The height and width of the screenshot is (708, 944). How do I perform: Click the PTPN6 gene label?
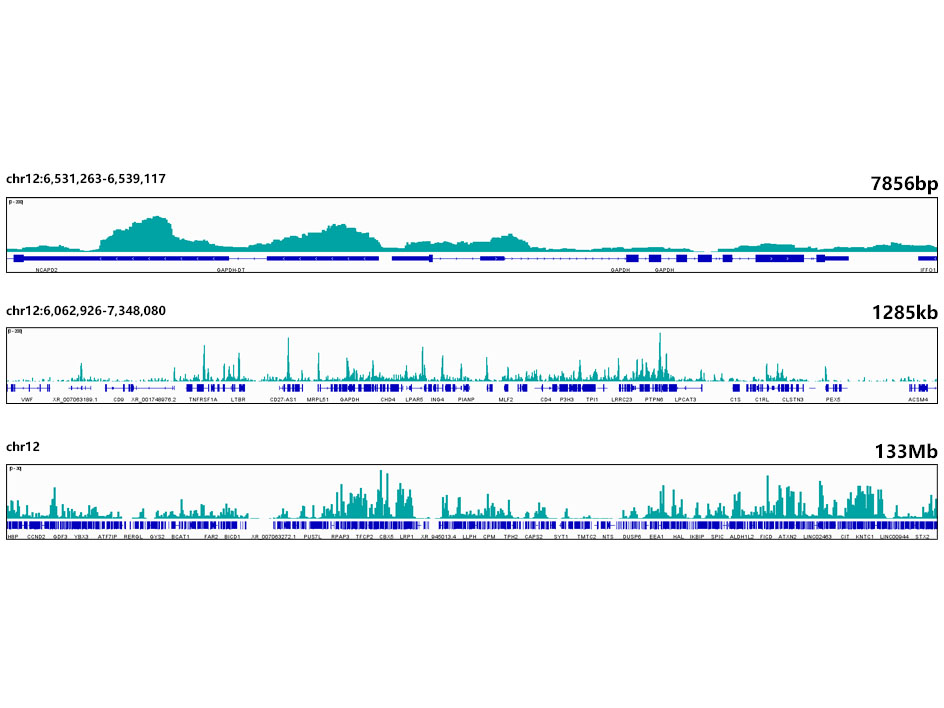(x=655, y=399)
